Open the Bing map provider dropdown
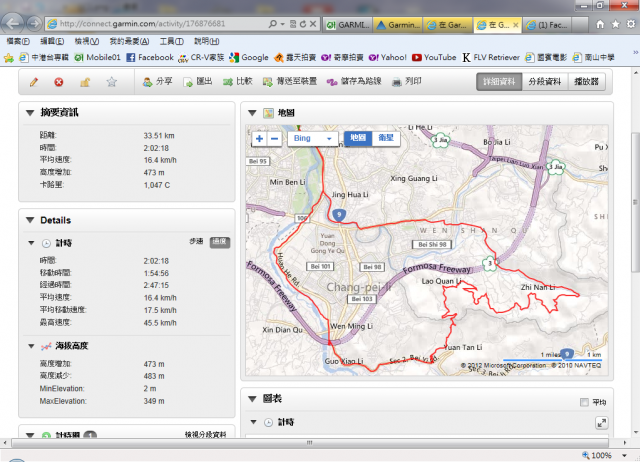The height and width of the screenshot is (462, 640). pyautogui.click(x=313, y=139)
